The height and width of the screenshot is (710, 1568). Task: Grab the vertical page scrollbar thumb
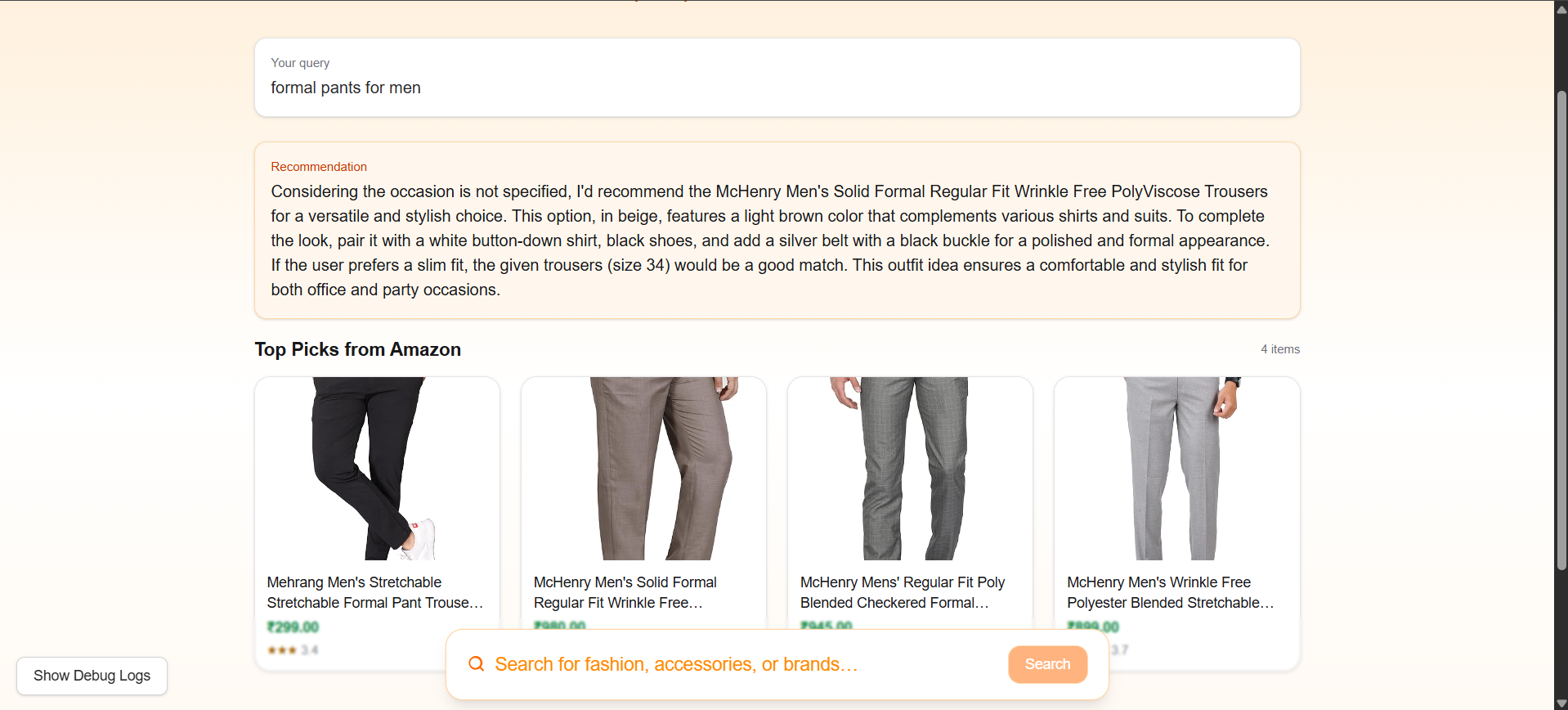tap(1561, 330)
